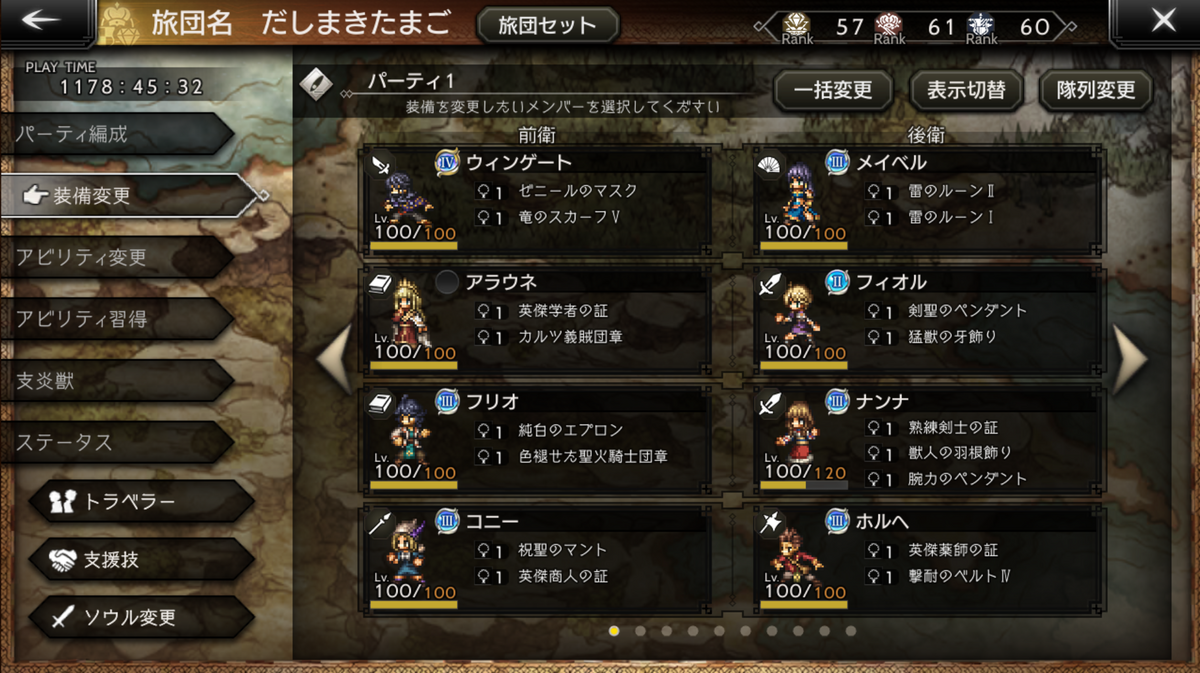The width and height of the screenshot is (1200, 673).
Task: Click the 旅団セット button
Action: click(x=548, y=25)
